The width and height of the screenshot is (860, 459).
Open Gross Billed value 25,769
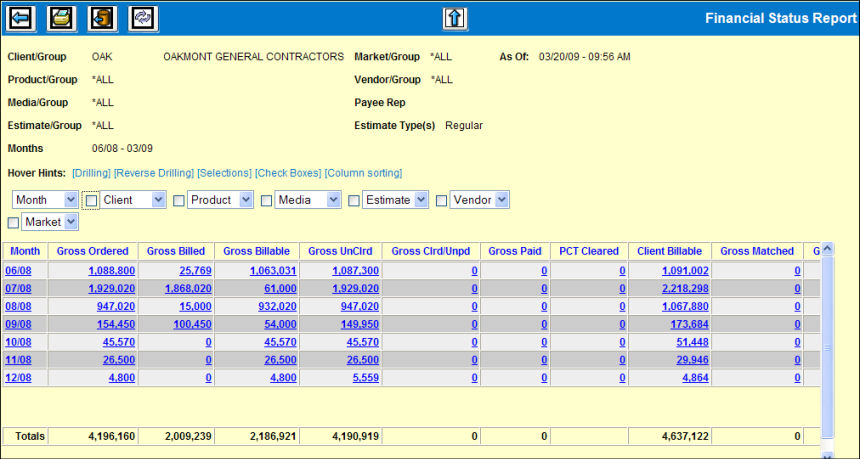[195, 270]
